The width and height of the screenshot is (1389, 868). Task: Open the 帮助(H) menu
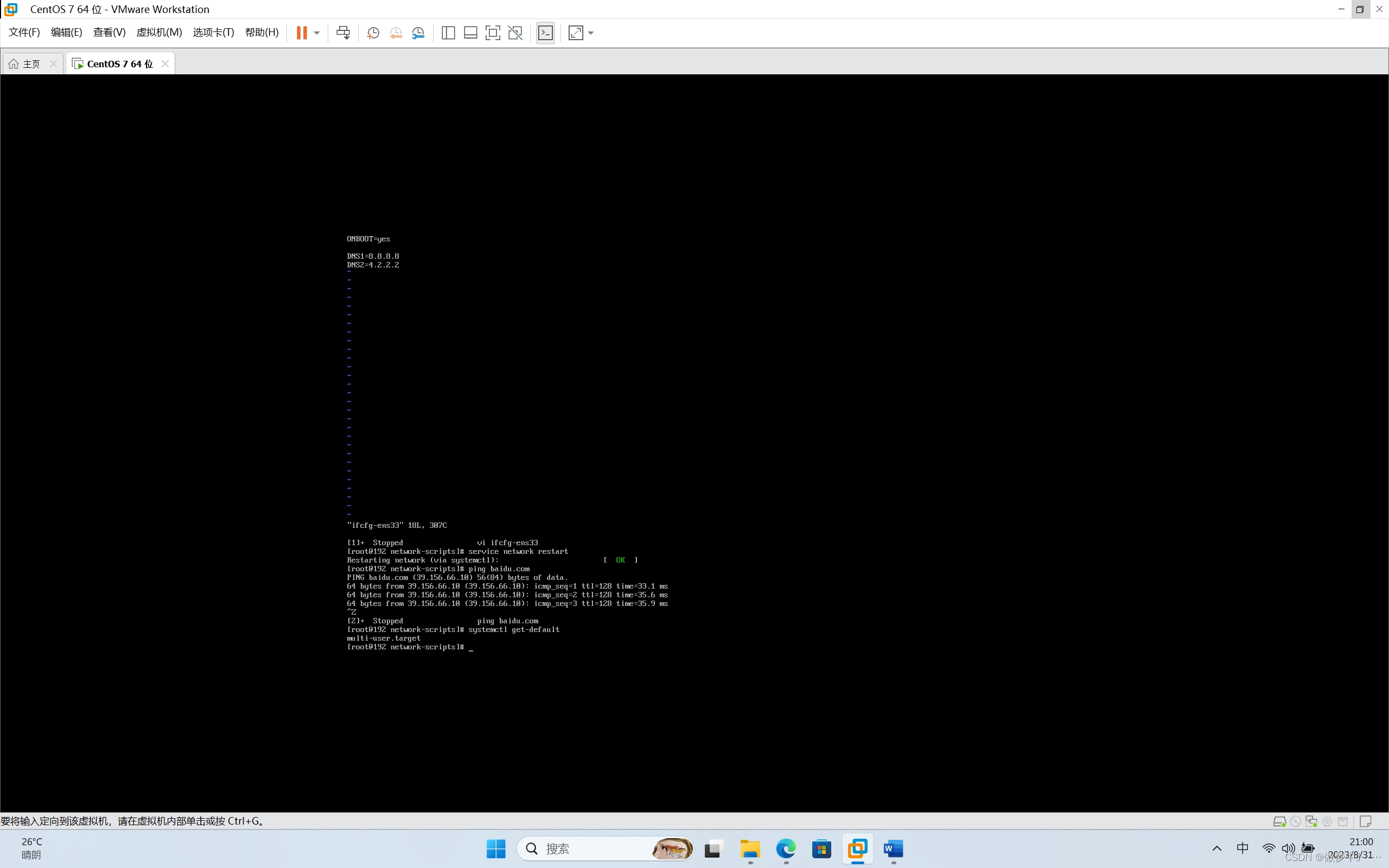pyautogui.click(x=261, y=32)
